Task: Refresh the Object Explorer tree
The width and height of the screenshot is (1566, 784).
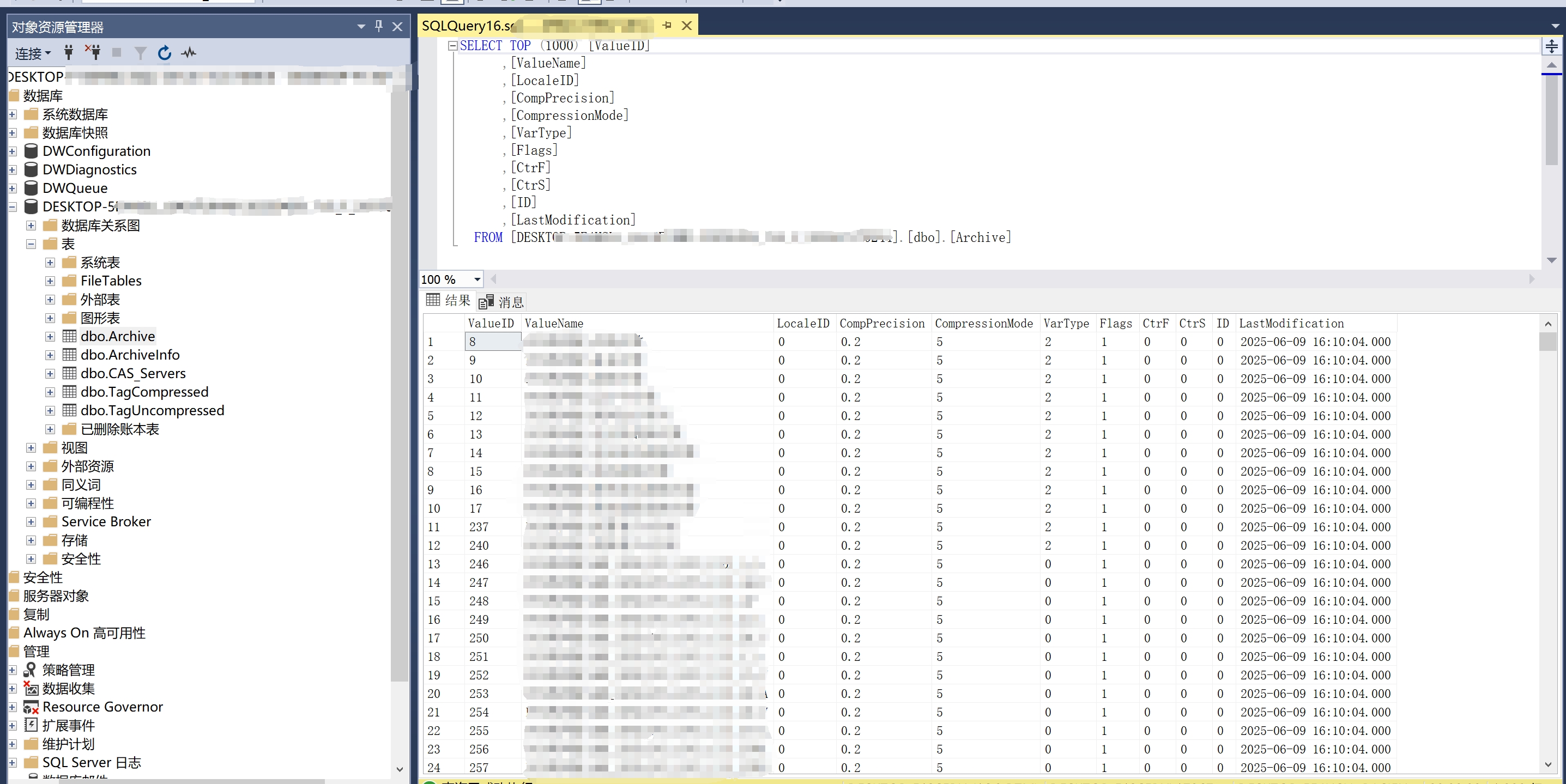Action: [x=164, y=53]
